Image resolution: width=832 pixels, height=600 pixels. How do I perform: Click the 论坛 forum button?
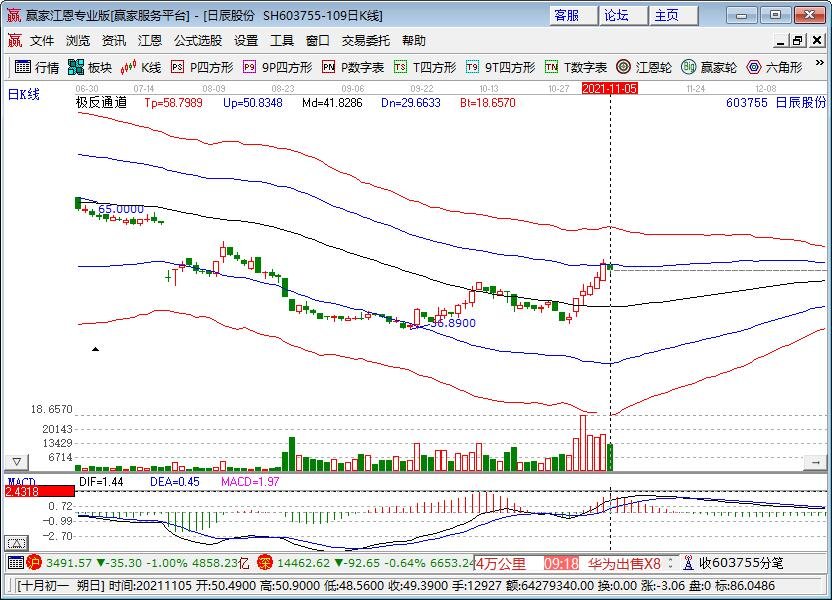click(623, 15)
